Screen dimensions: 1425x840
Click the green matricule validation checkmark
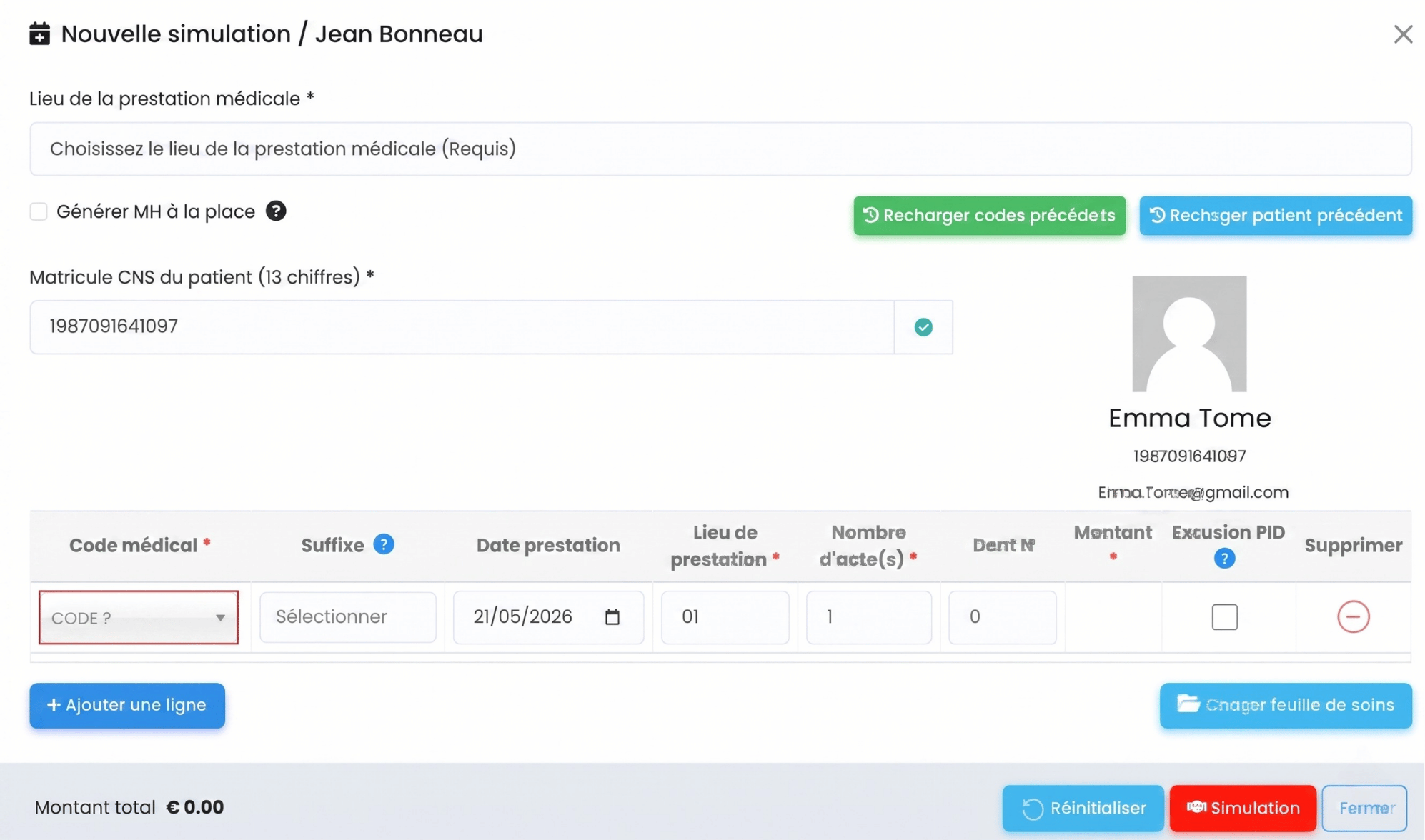coord(923,326)
